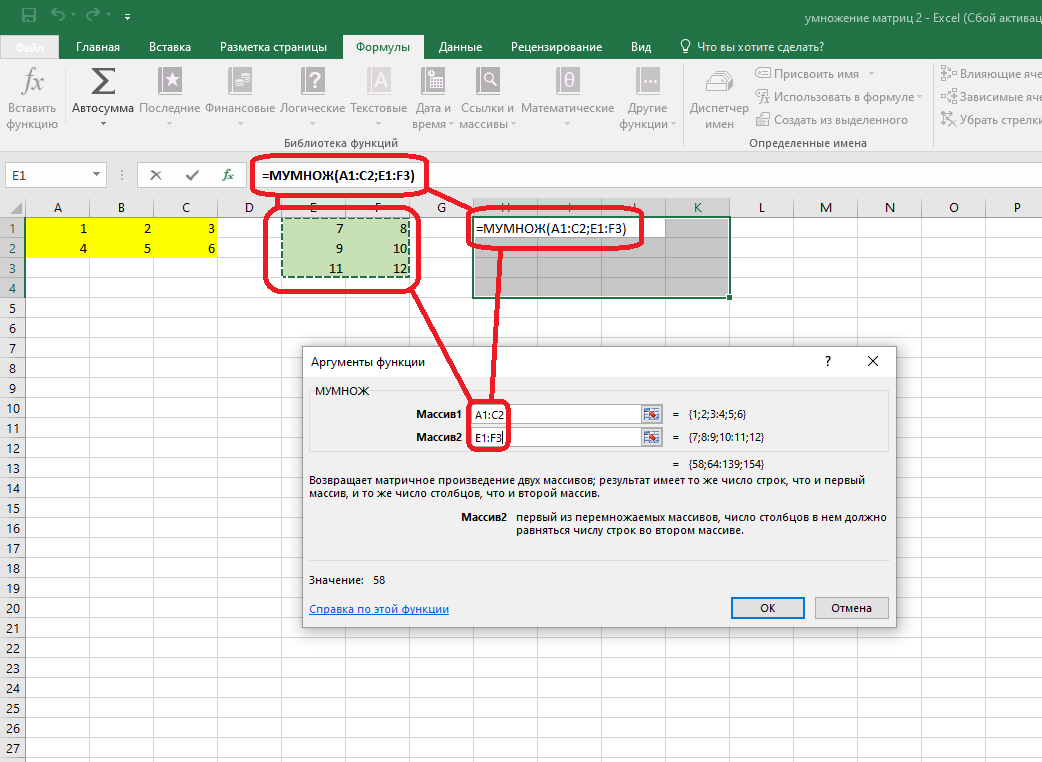Select cell A1 containing 1
This screenshot has width=1042, height=762.
57,229
